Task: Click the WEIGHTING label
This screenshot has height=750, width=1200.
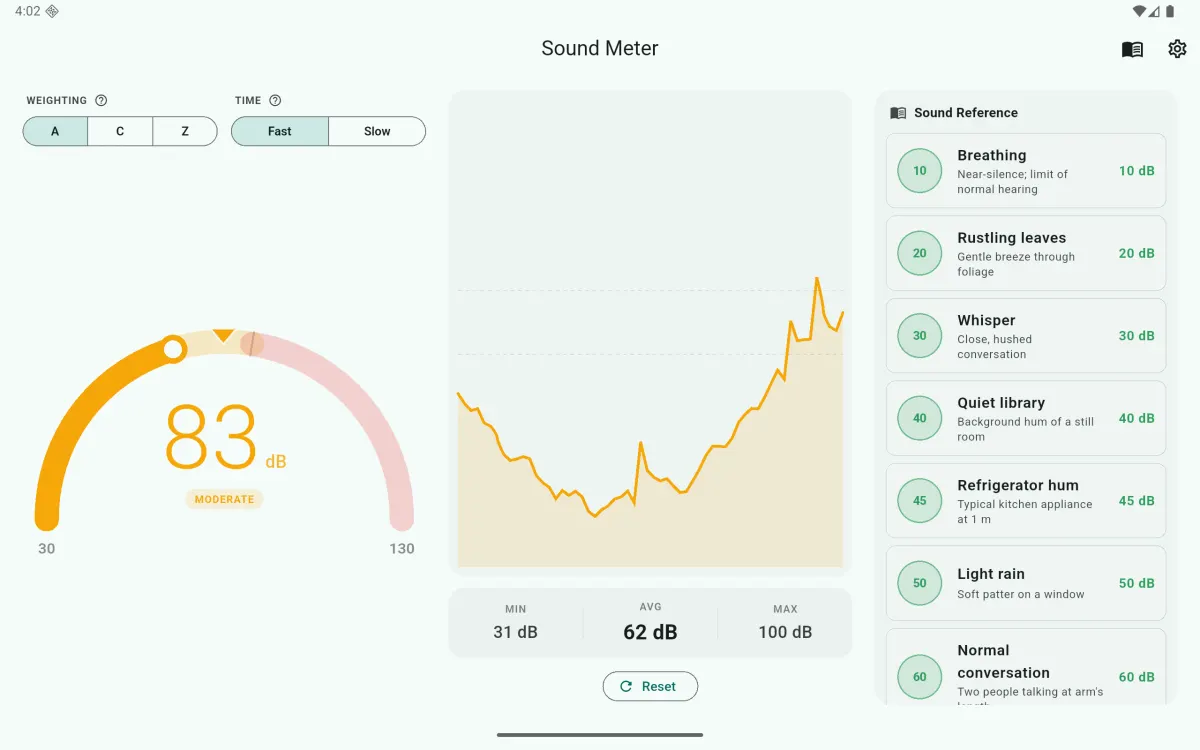Action: (x=56, y=101)
